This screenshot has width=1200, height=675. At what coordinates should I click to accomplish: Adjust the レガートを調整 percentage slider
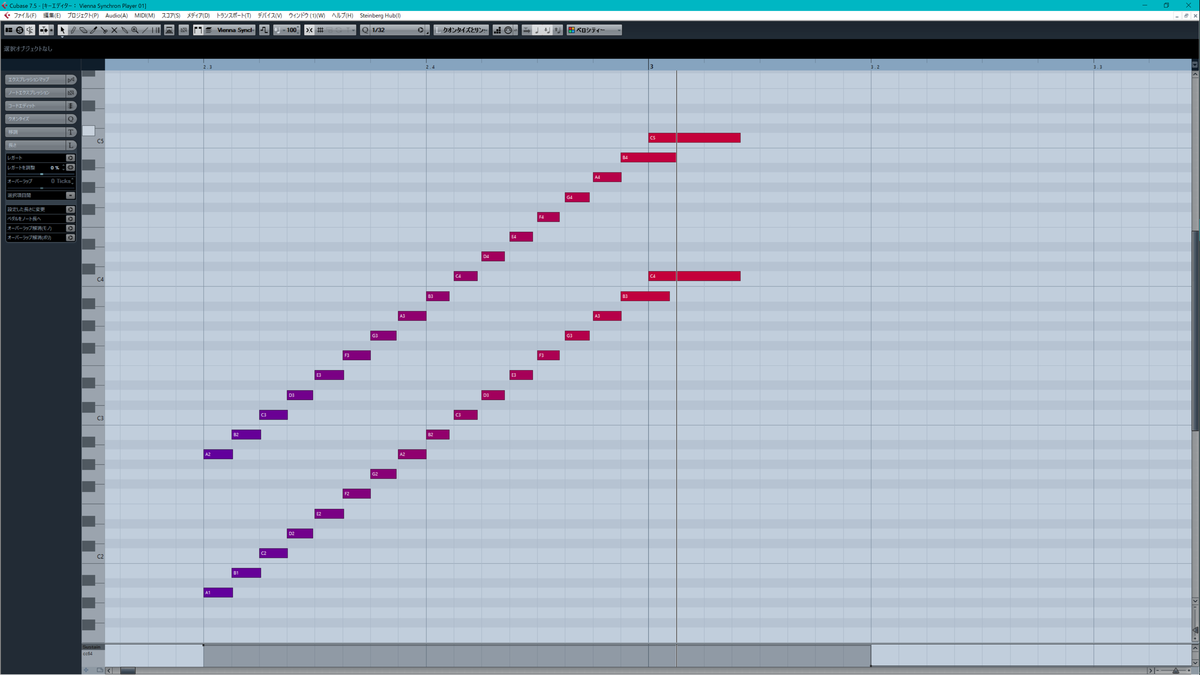[x=41, y=172]
